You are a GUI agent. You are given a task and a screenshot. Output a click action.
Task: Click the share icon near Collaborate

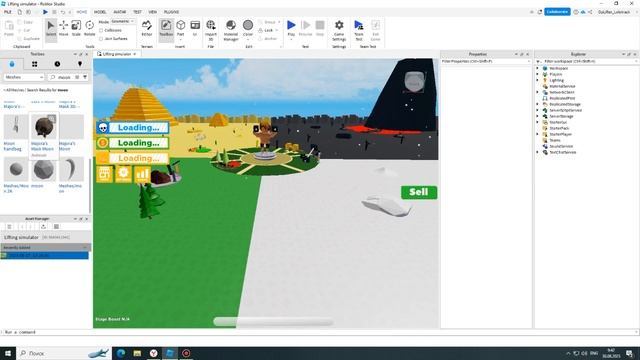[590, 12]
